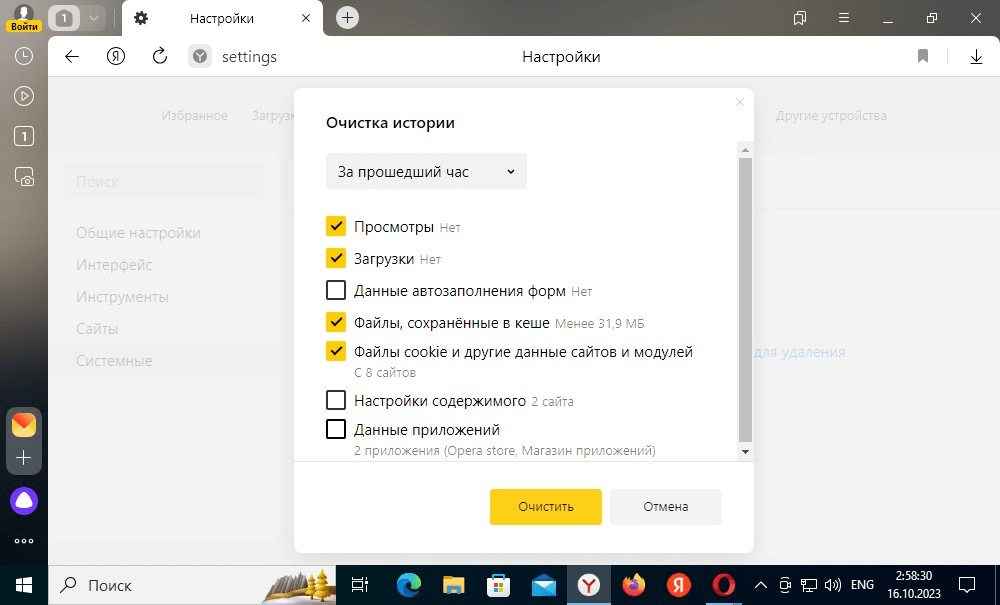Go back with the arrow button
The height and width of the screenshot is (605, 1000).
pyautogui.click(x=72, y=57)
